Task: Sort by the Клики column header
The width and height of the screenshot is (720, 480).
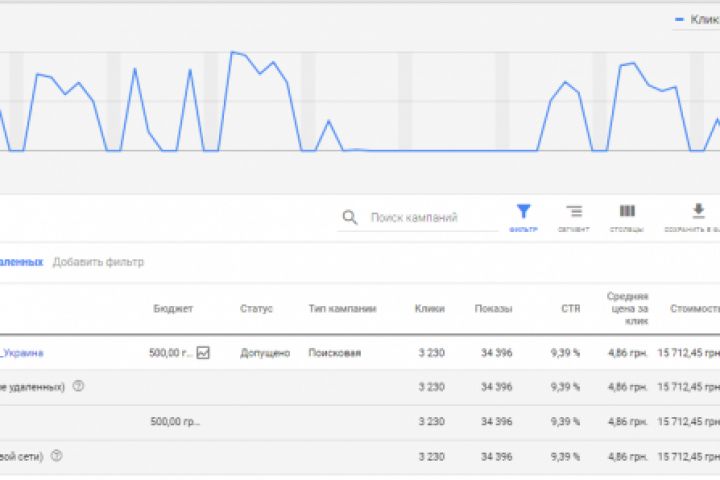Action: coord(429,309)
